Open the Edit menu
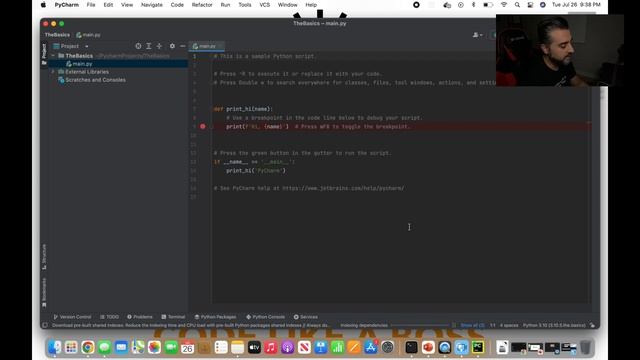Viewport: 640px width, 360px height. [x=108, y=5]
